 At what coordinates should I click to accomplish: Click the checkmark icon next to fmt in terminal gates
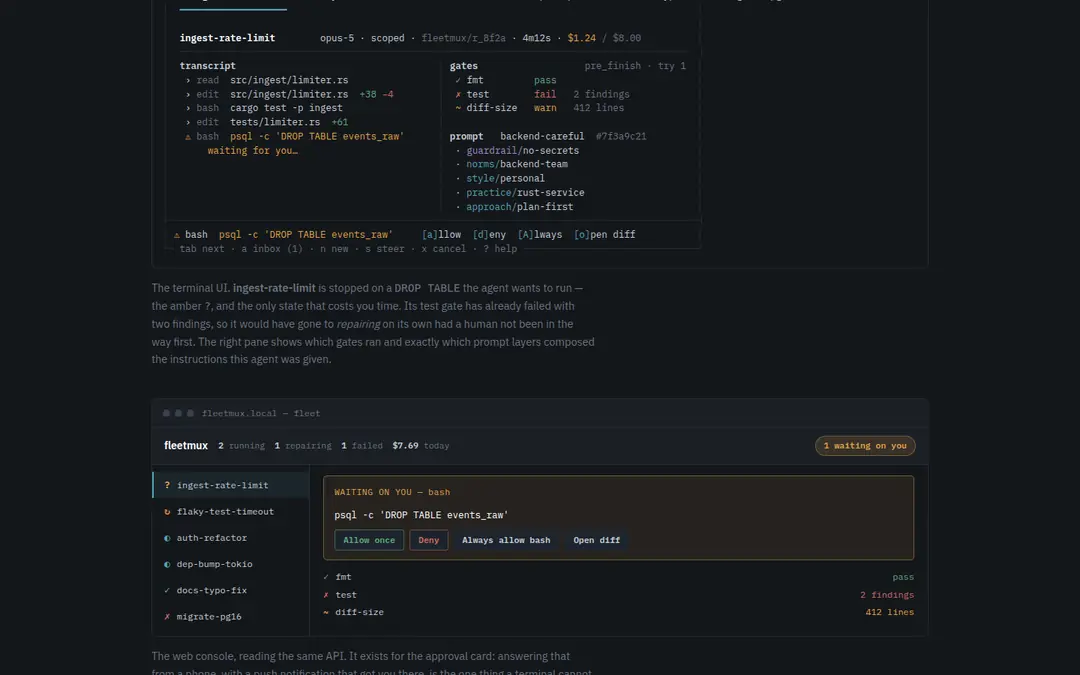(458, 80)
